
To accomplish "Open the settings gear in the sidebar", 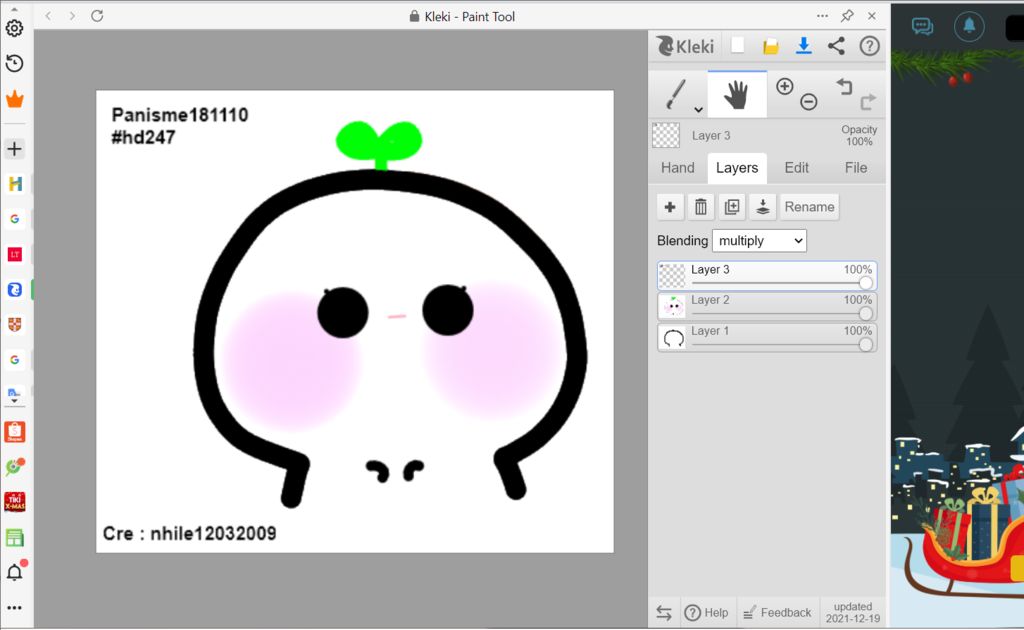I will (x=14, y=28).
